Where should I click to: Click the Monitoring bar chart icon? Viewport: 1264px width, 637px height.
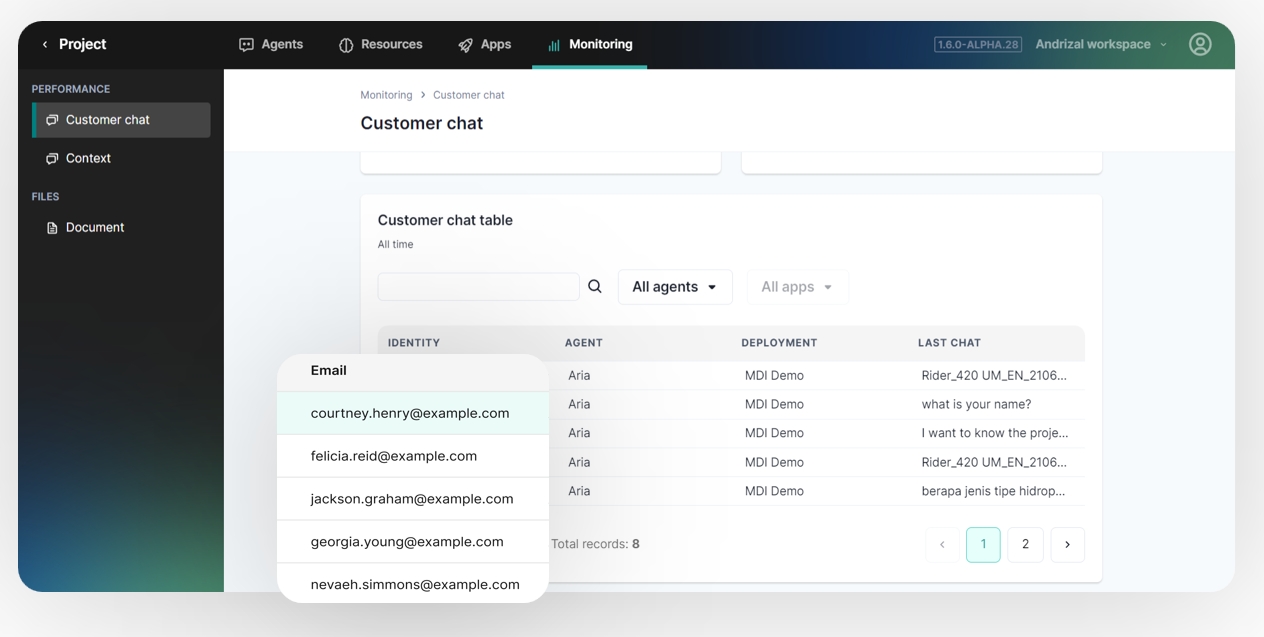tap(554, 45)
